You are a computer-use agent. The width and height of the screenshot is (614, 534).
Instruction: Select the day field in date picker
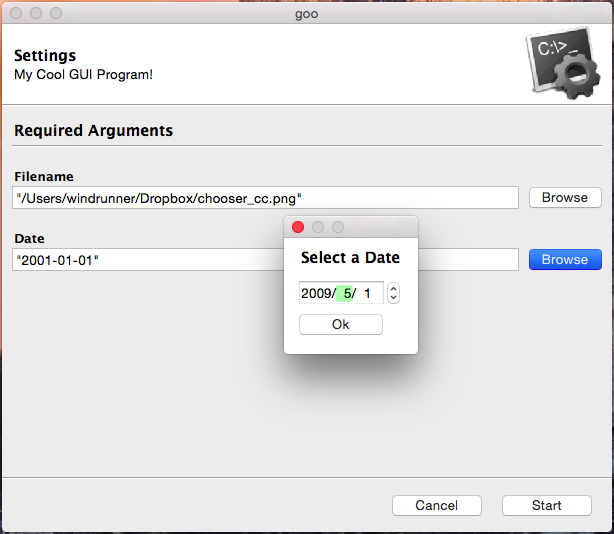tap(368, 293)
